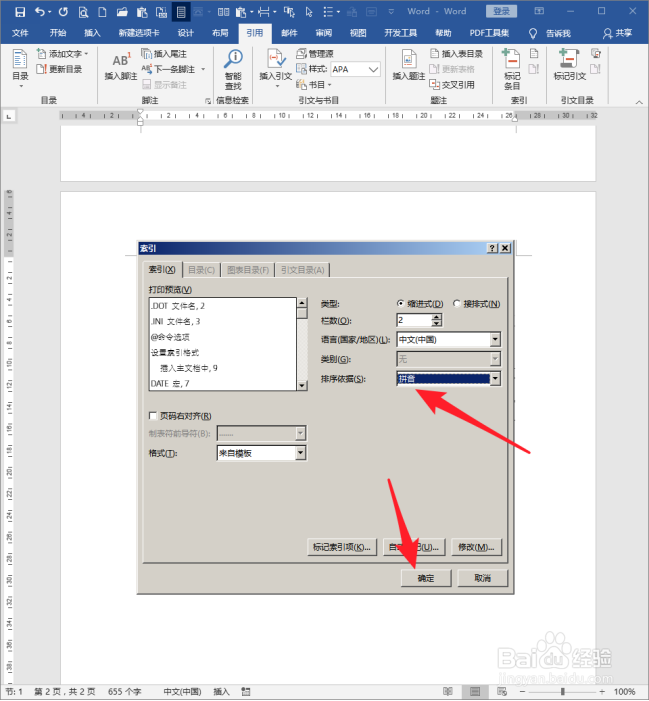The width and height of the screenshot is (649, 701).
Task: Click the dialog help ? button
Action: tap(492, 248)
